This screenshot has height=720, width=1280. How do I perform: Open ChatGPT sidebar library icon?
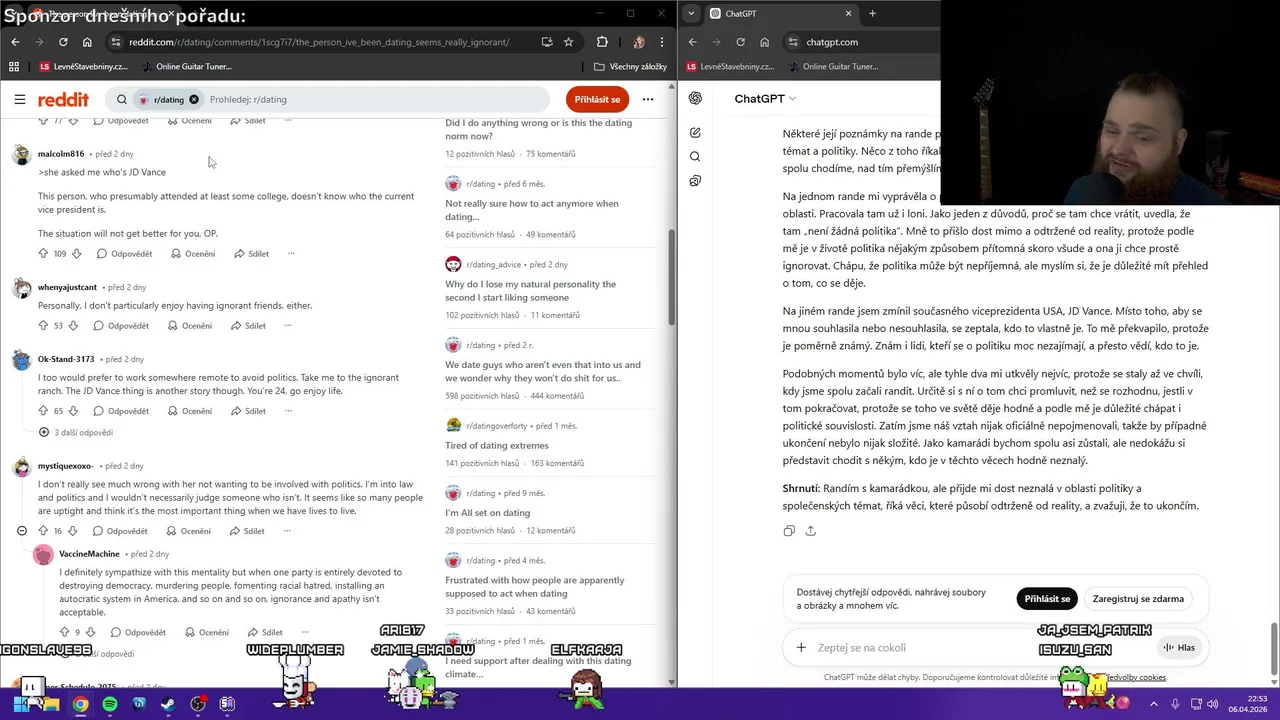(695, 181)
